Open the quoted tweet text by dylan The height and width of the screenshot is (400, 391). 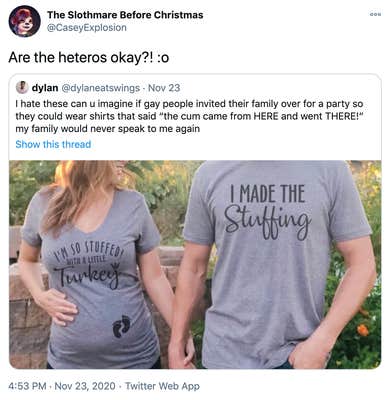click(x=189, y=116)
